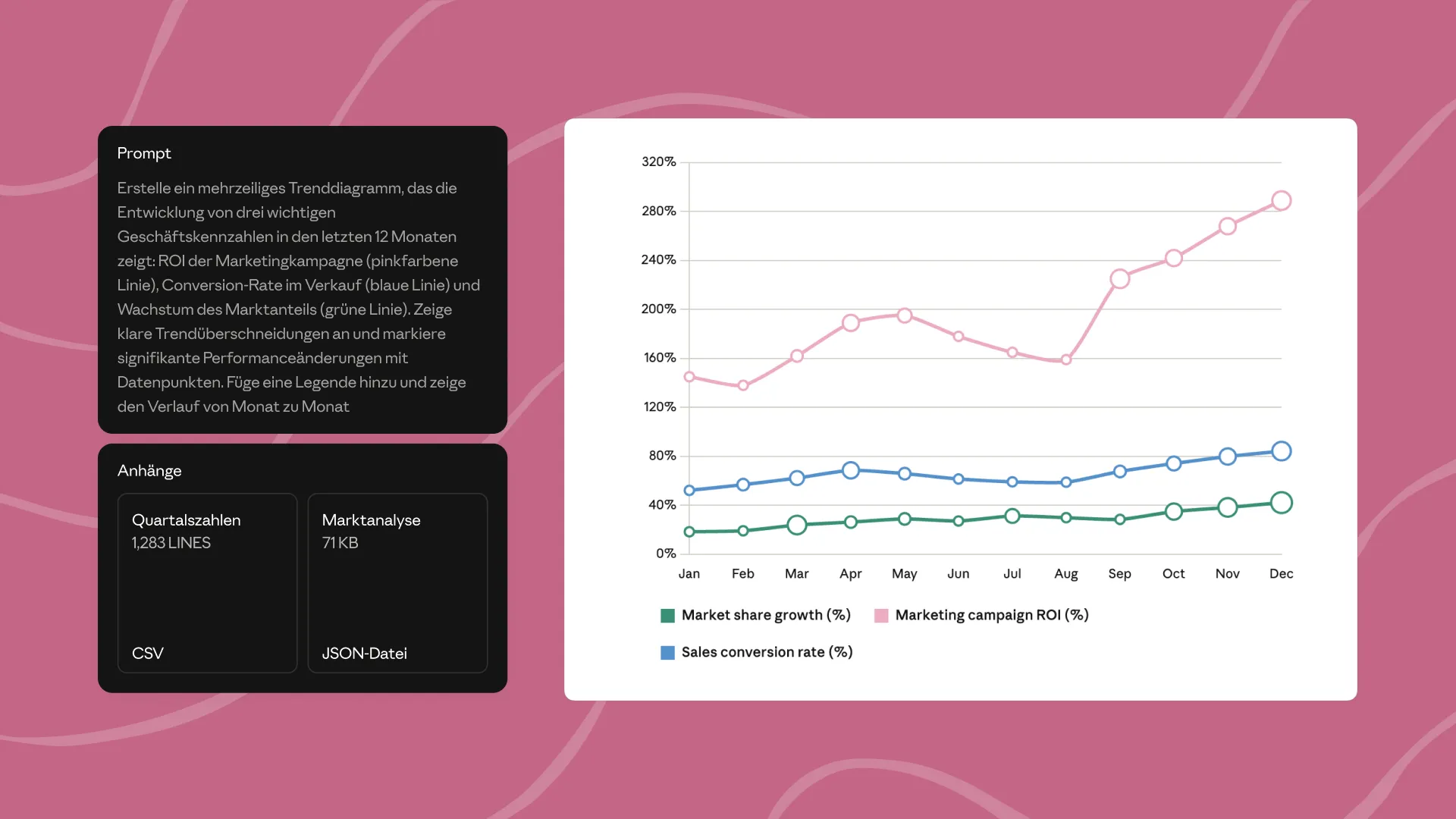Click the Sales conversion rate (%) legend label
The width and height of the screenshot is (1456, 819).
point(767,652)
